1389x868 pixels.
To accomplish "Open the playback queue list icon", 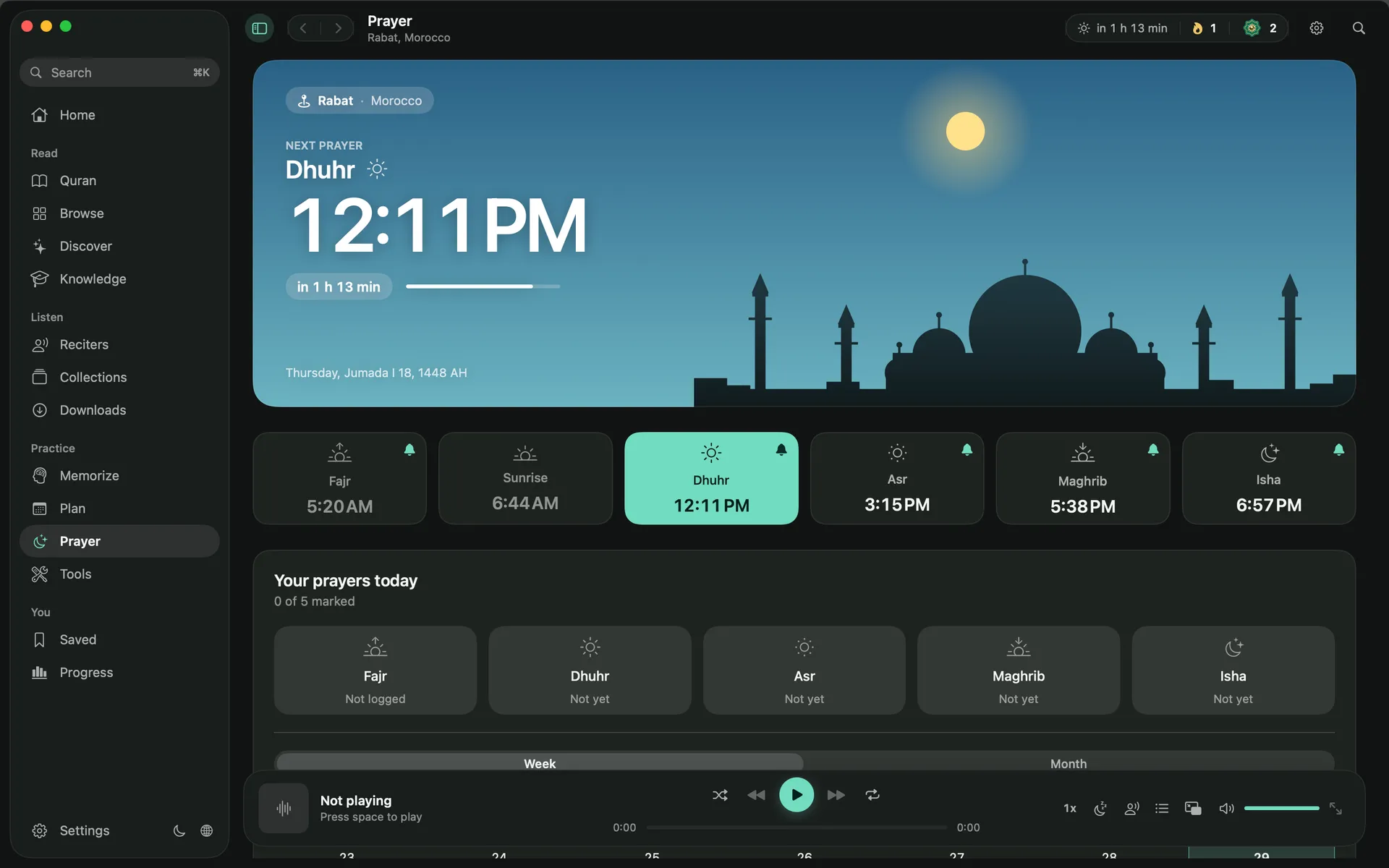I will pyautogui.click(x=1162, y=808).
